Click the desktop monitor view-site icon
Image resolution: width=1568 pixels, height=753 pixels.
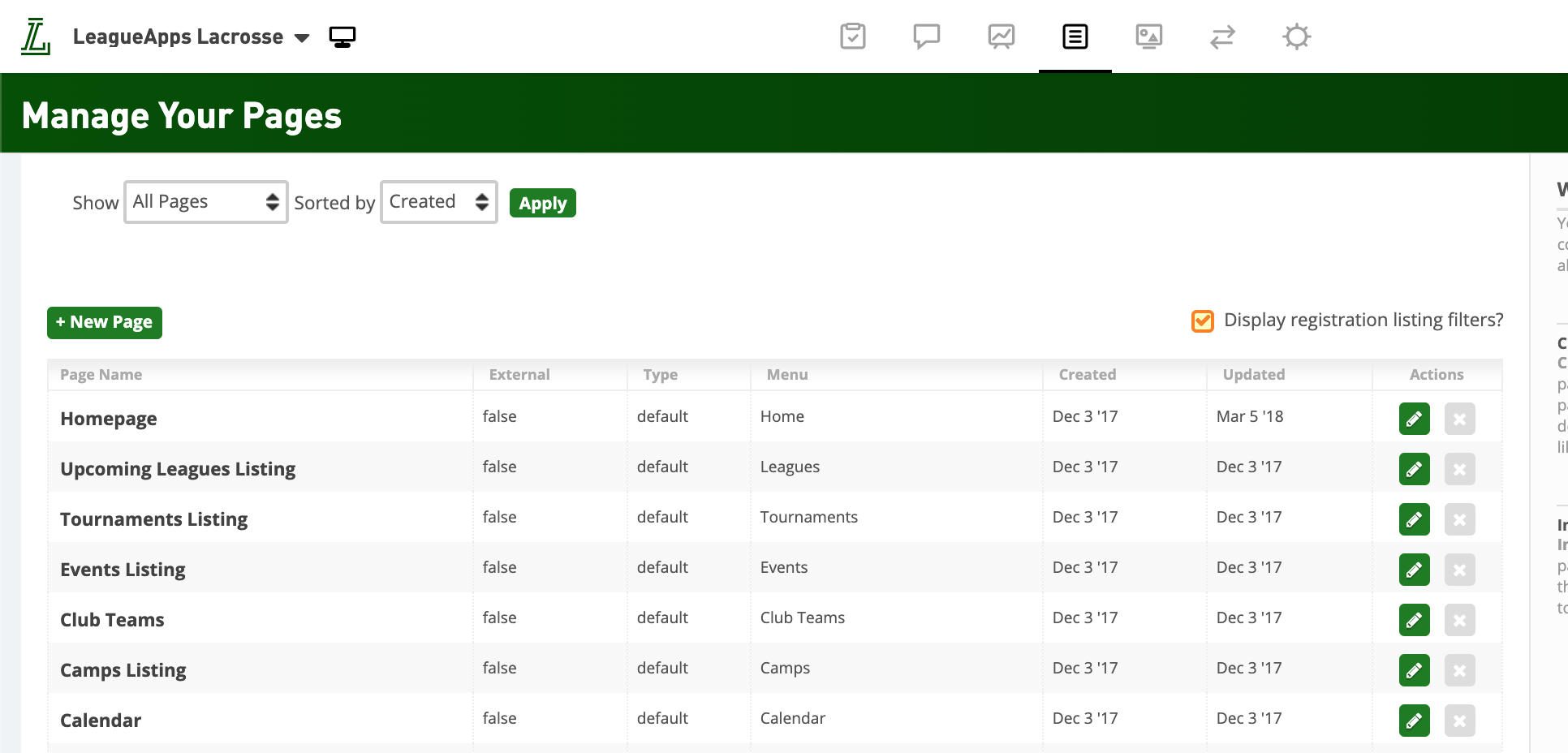342,37
